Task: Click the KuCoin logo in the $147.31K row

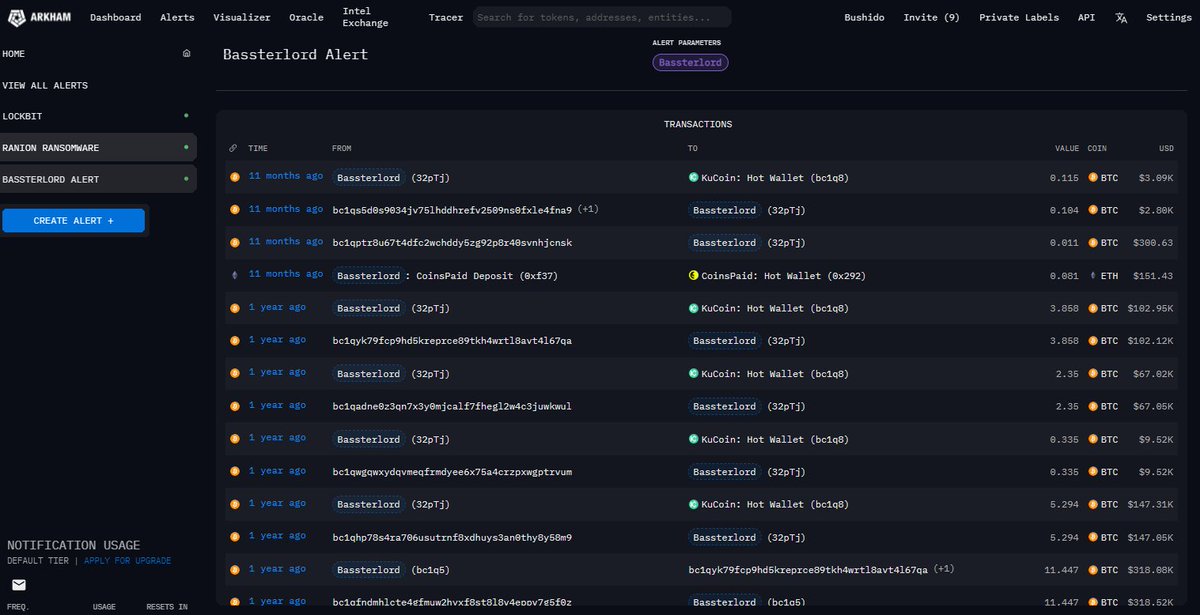Action: (693, 504)
